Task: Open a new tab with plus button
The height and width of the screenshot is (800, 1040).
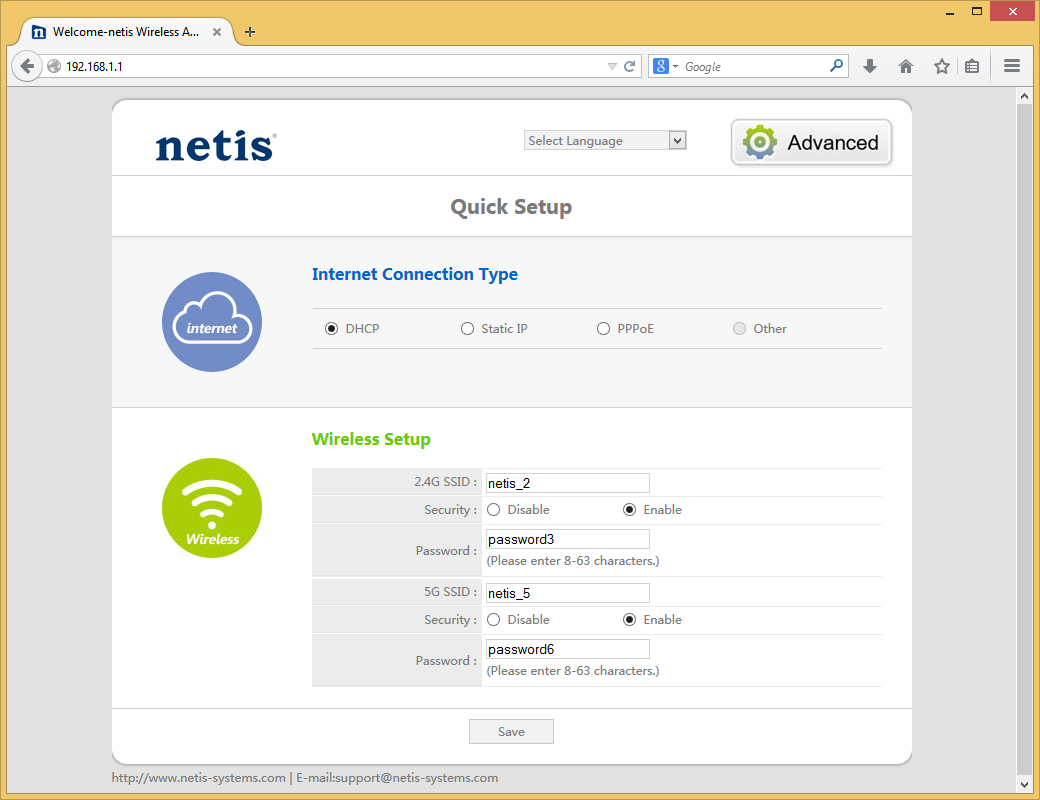Action: pos(250,32)
